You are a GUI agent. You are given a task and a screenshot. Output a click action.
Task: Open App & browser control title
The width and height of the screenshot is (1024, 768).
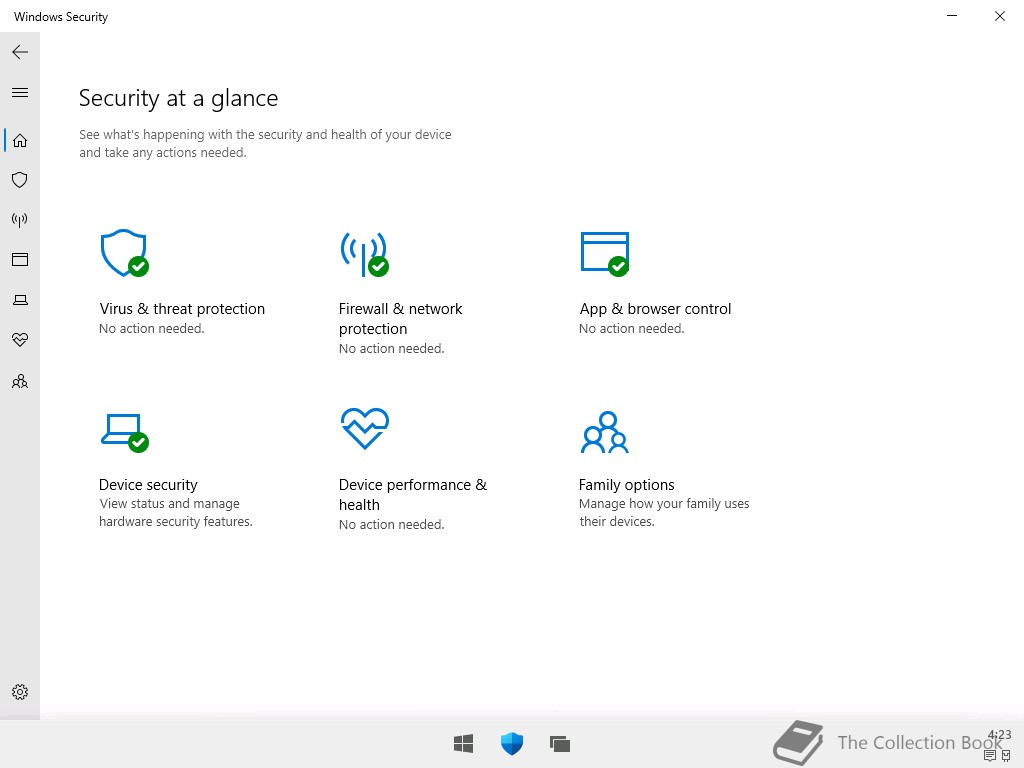click(x=655, y=309)
